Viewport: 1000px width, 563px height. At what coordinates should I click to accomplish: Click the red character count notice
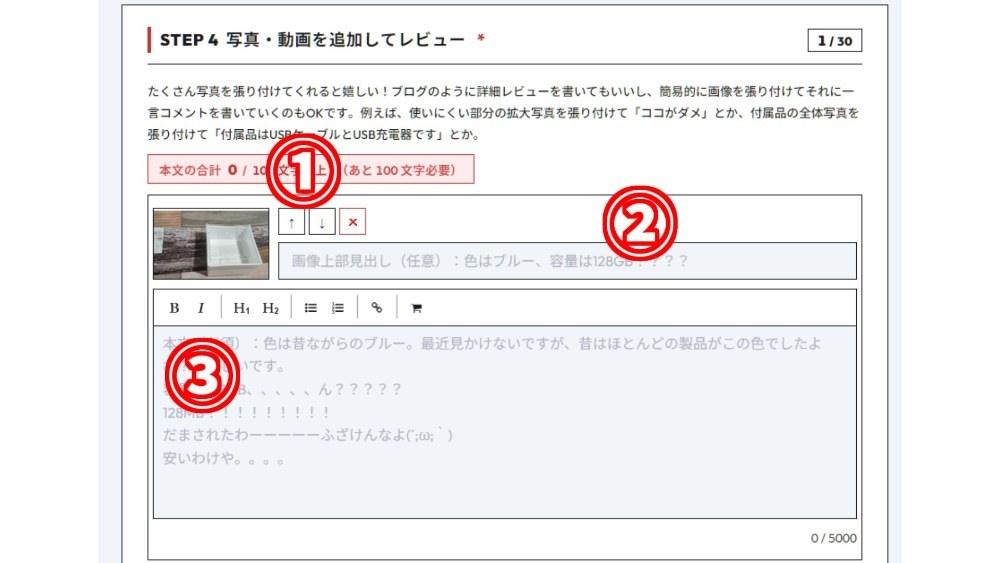pyautogui.click(x=311, y=170)
